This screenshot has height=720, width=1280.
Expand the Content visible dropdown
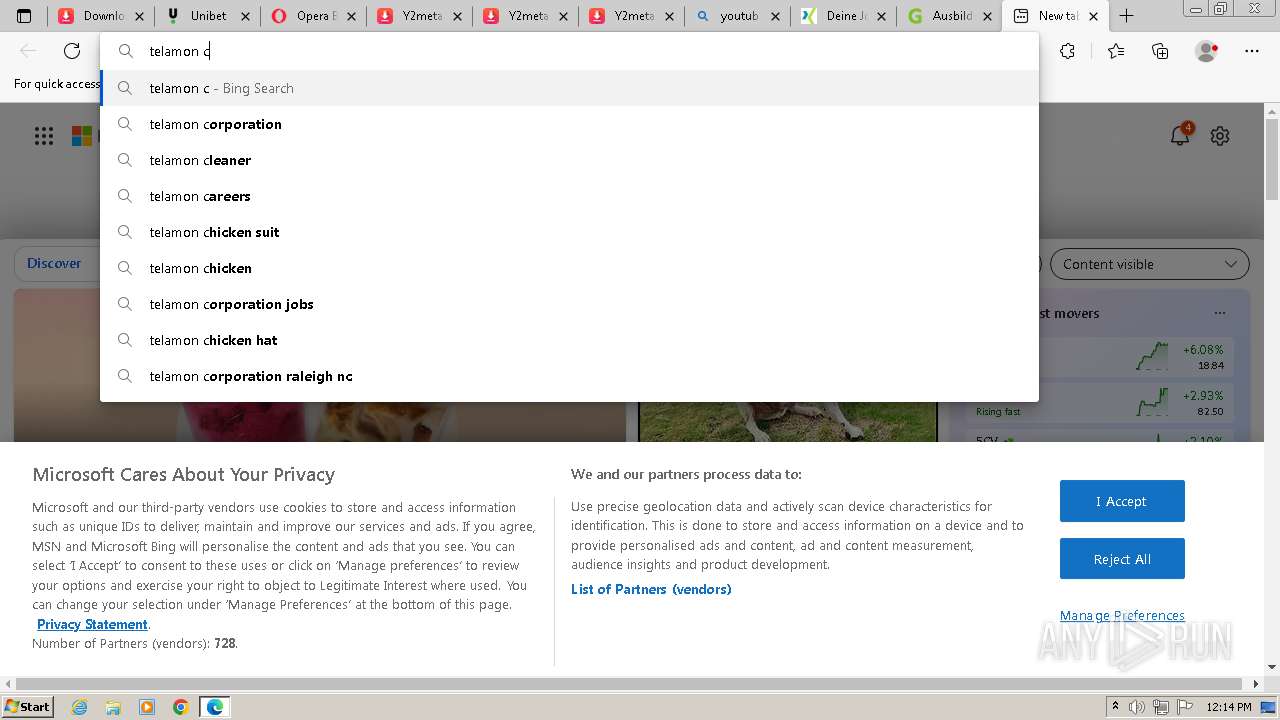click(x=1149, y=264)
